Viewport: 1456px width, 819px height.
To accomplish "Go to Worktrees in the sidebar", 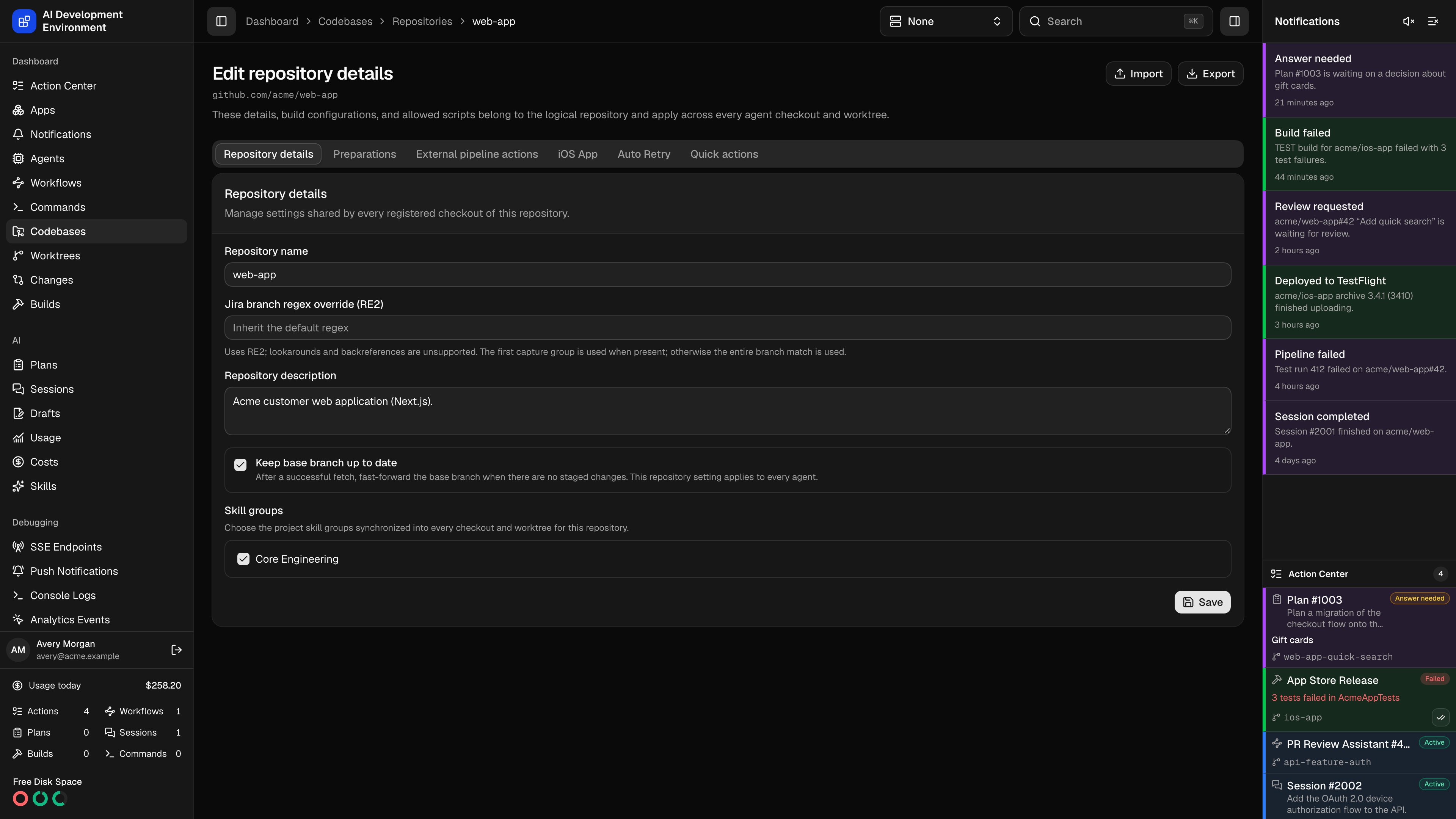I will click(x=97, y=256).
